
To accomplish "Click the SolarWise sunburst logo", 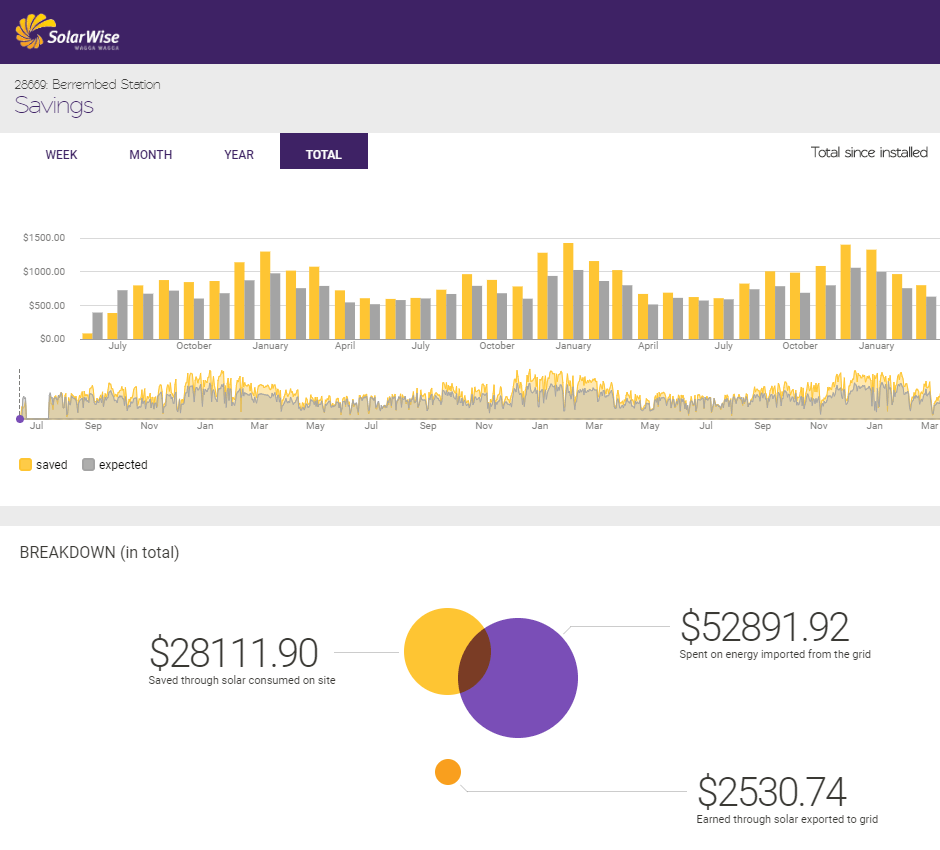I will 32,32.
